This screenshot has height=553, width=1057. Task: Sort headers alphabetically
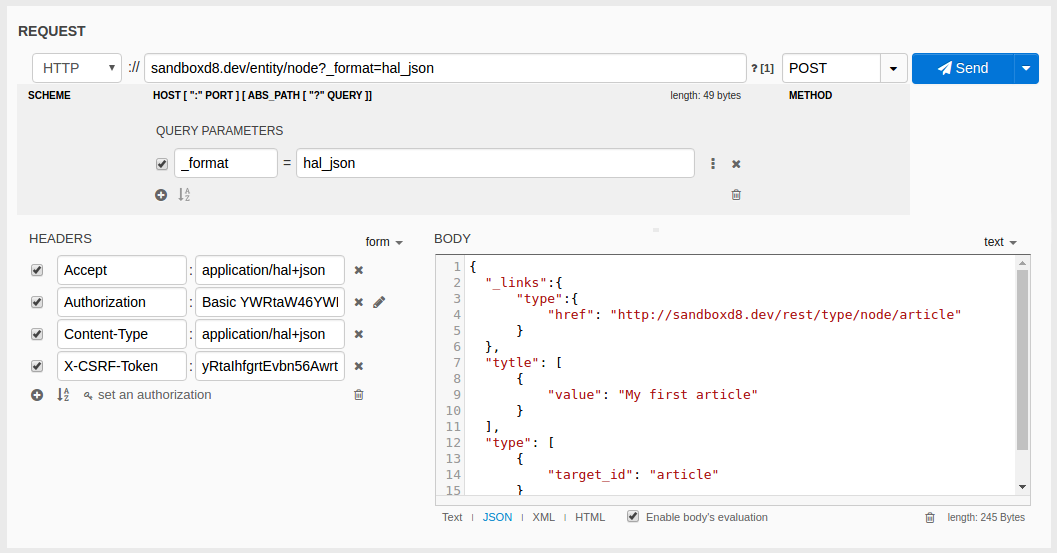(62, 395)
